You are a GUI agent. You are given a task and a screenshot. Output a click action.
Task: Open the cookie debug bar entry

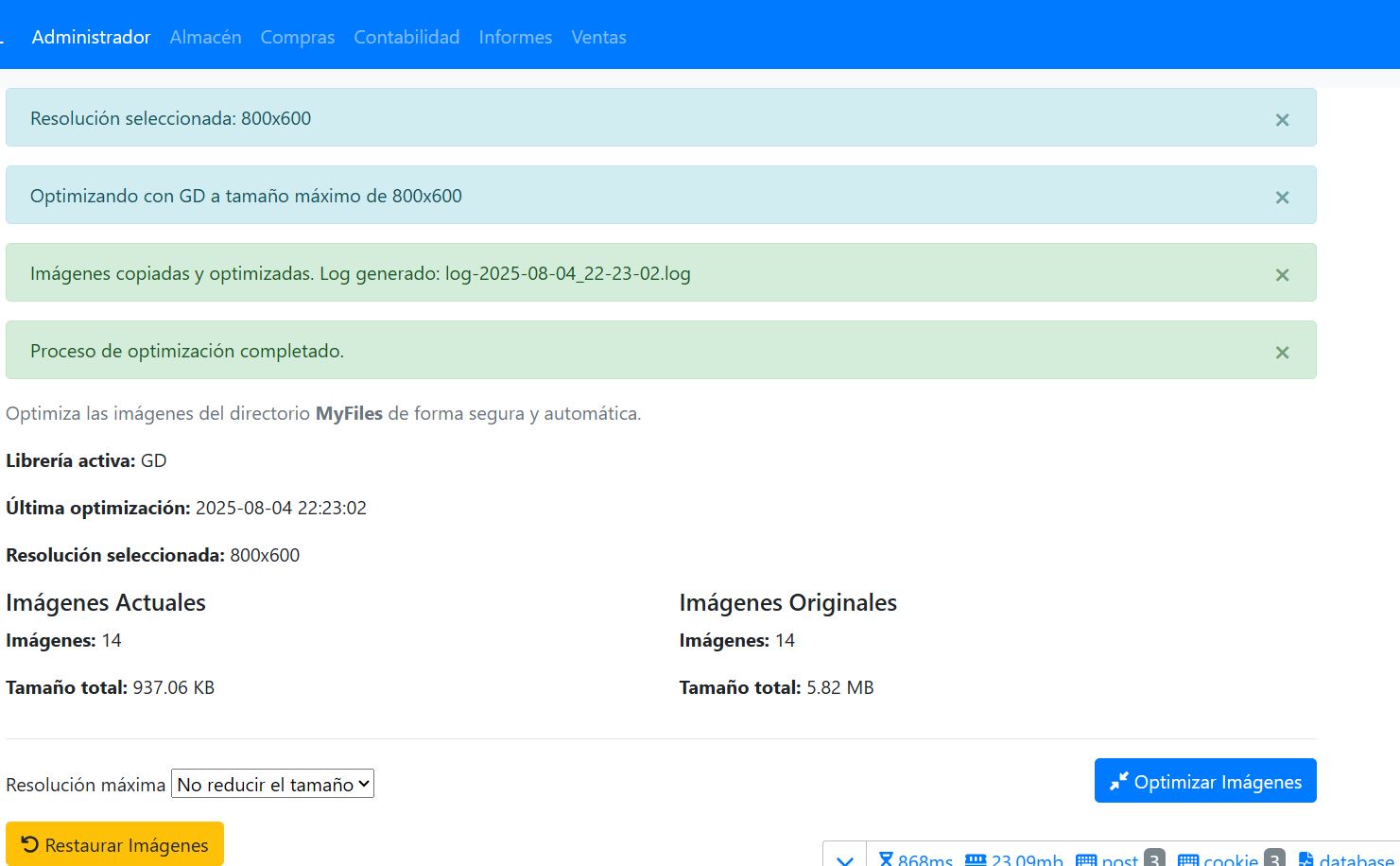tap(1231, 858)
